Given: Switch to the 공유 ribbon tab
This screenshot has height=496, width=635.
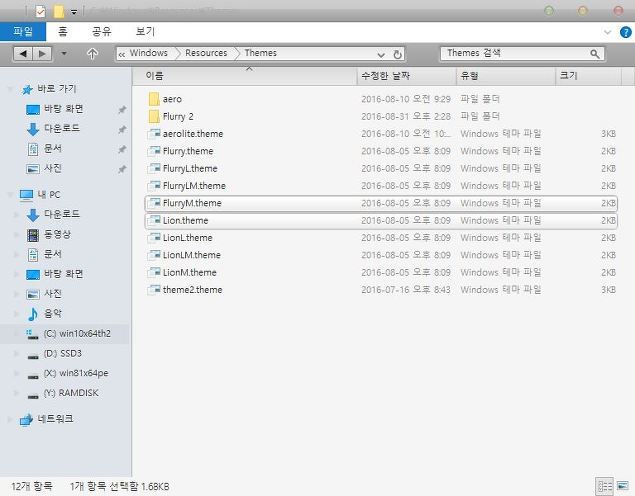Looking at the screenshot, I should click(x=102, y=32).
